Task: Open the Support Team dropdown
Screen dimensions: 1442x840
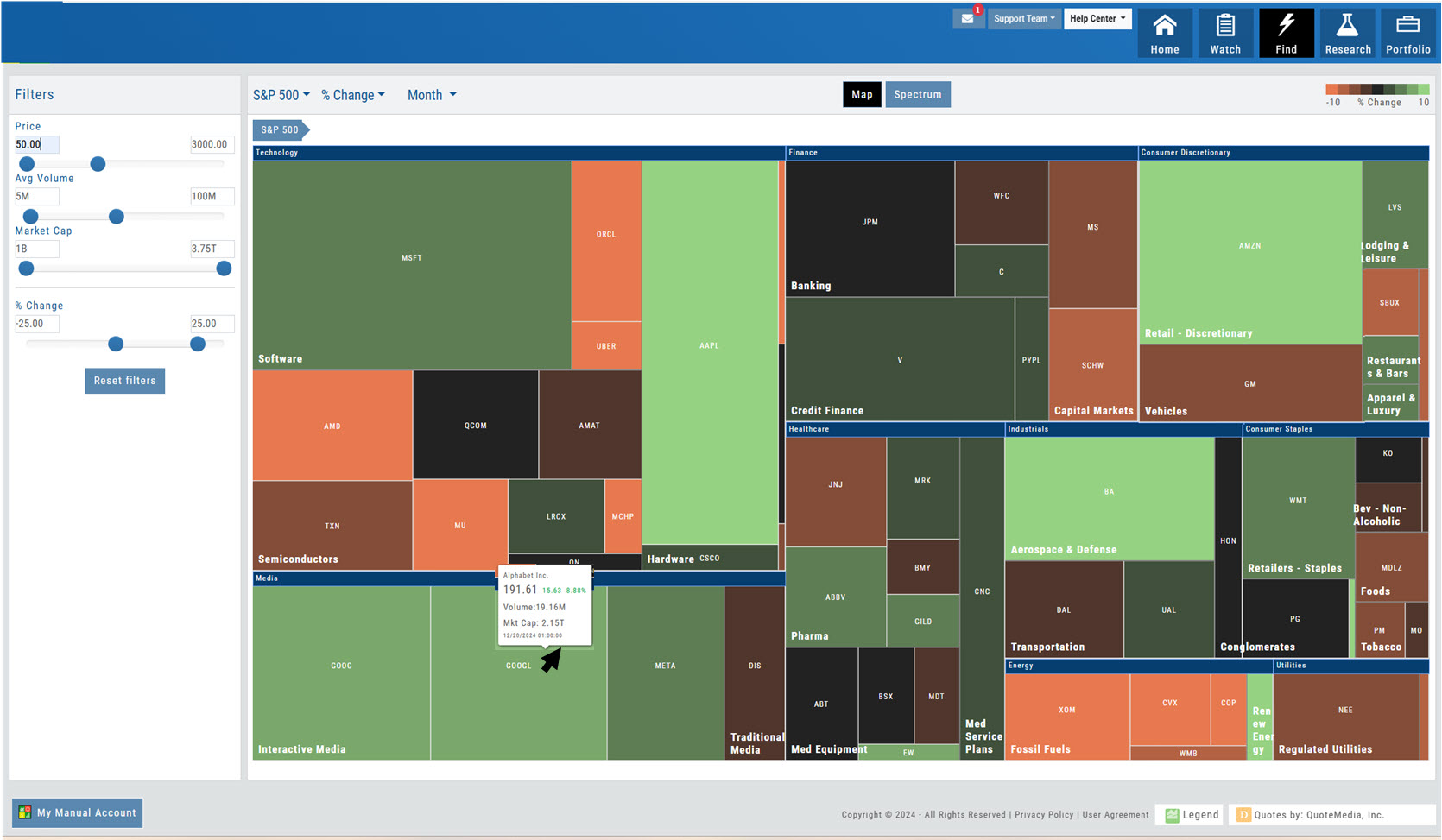Action: pos(1024,19)
